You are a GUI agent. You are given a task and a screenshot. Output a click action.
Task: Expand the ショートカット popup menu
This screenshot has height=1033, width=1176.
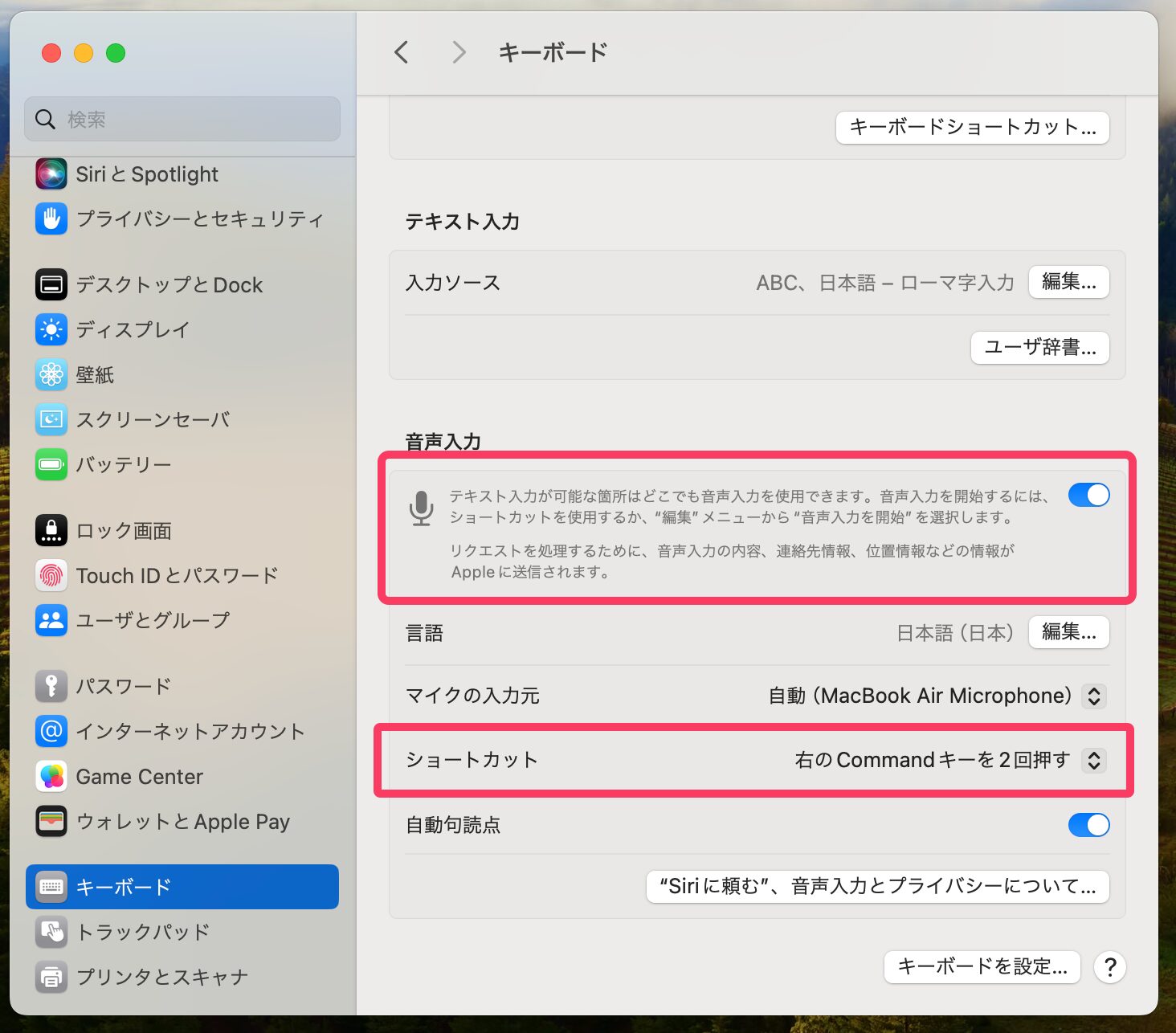tap(1093, 761)
